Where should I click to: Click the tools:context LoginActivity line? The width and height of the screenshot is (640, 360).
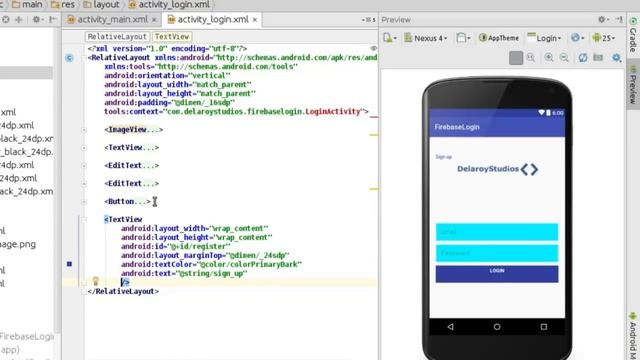[x=236, y=112]
